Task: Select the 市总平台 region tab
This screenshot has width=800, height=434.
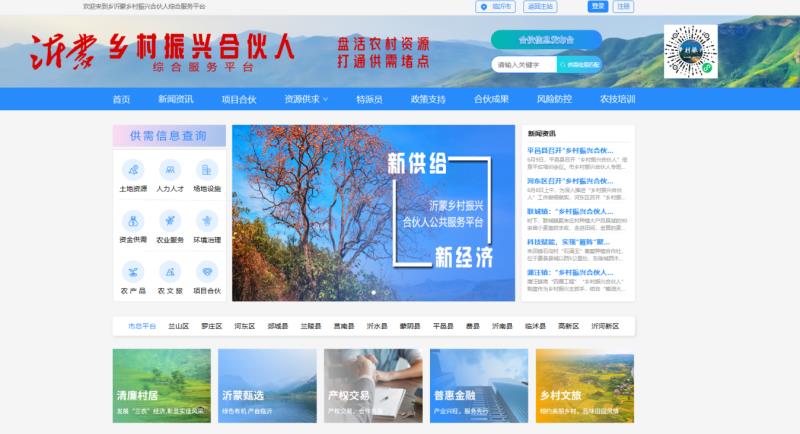Action: pyautogui.click(x=142, y=326)
